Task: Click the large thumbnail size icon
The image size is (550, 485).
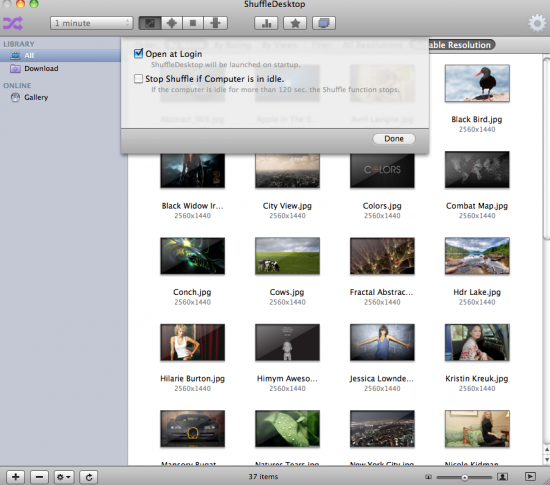Action: (502, 477)
